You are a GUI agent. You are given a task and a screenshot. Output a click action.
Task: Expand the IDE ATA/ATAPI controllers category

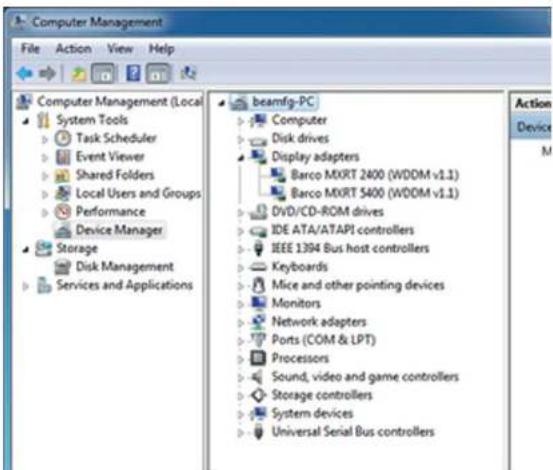pyautogui.click(x=241, y=231)
